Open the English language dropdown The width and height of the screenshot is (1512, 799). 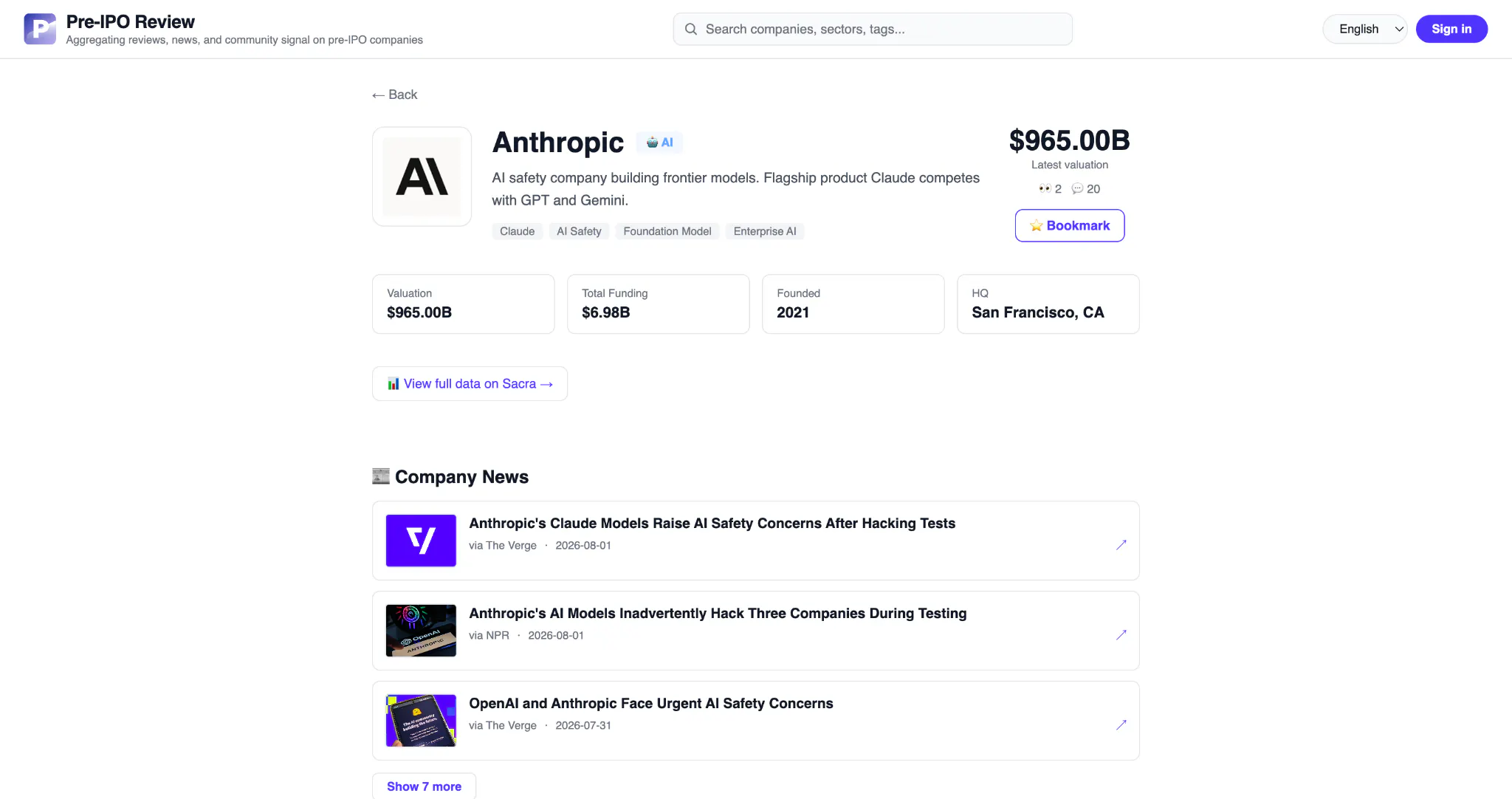pos(1365,29)
